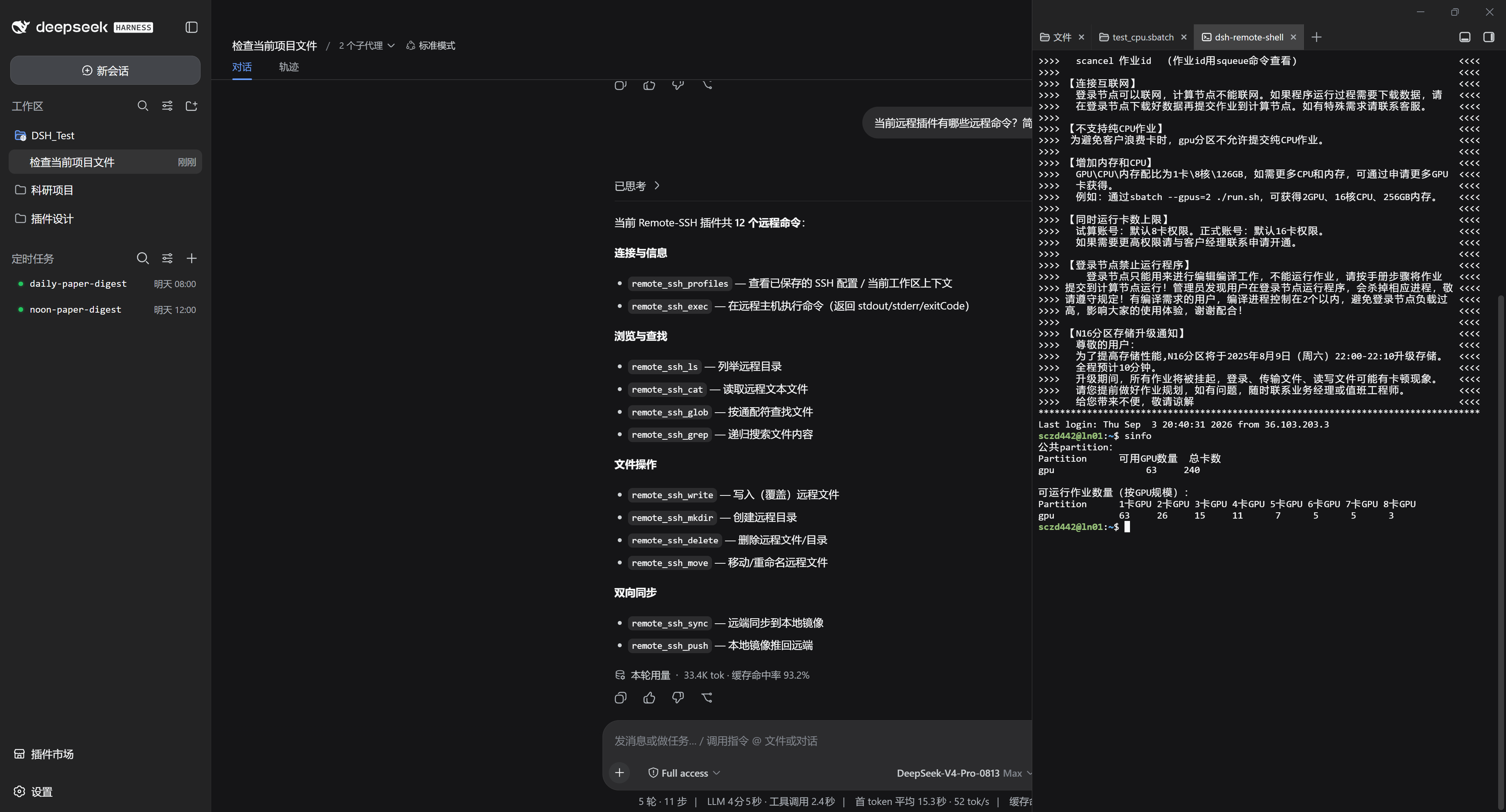Viewport: 1506px width, 812px height.
Task: Start a new conversation with 新会话
Action: coord(105,71)
